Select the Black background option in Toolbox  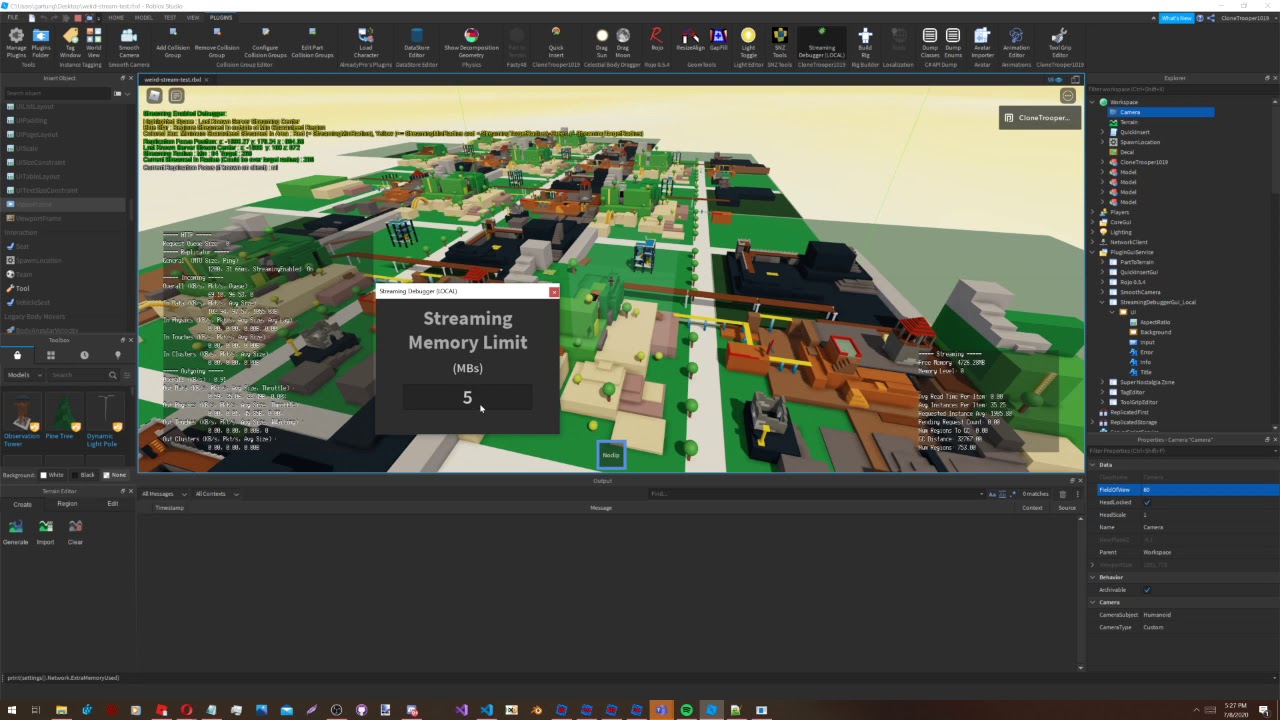[x=83, y=475]
